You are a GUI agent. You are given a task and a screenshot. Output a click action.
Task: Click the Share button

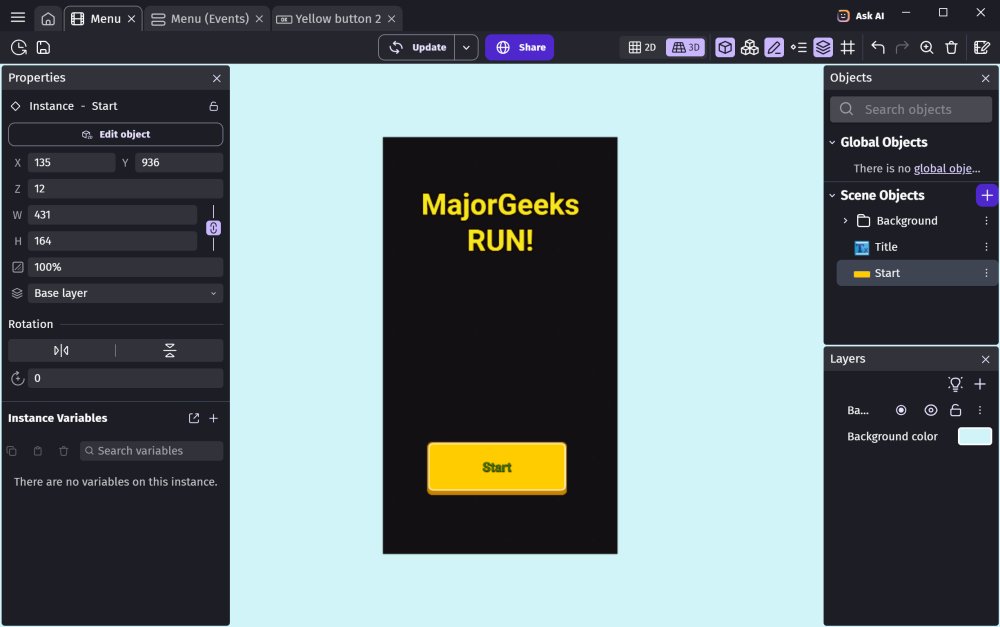[x=519, y=47]
